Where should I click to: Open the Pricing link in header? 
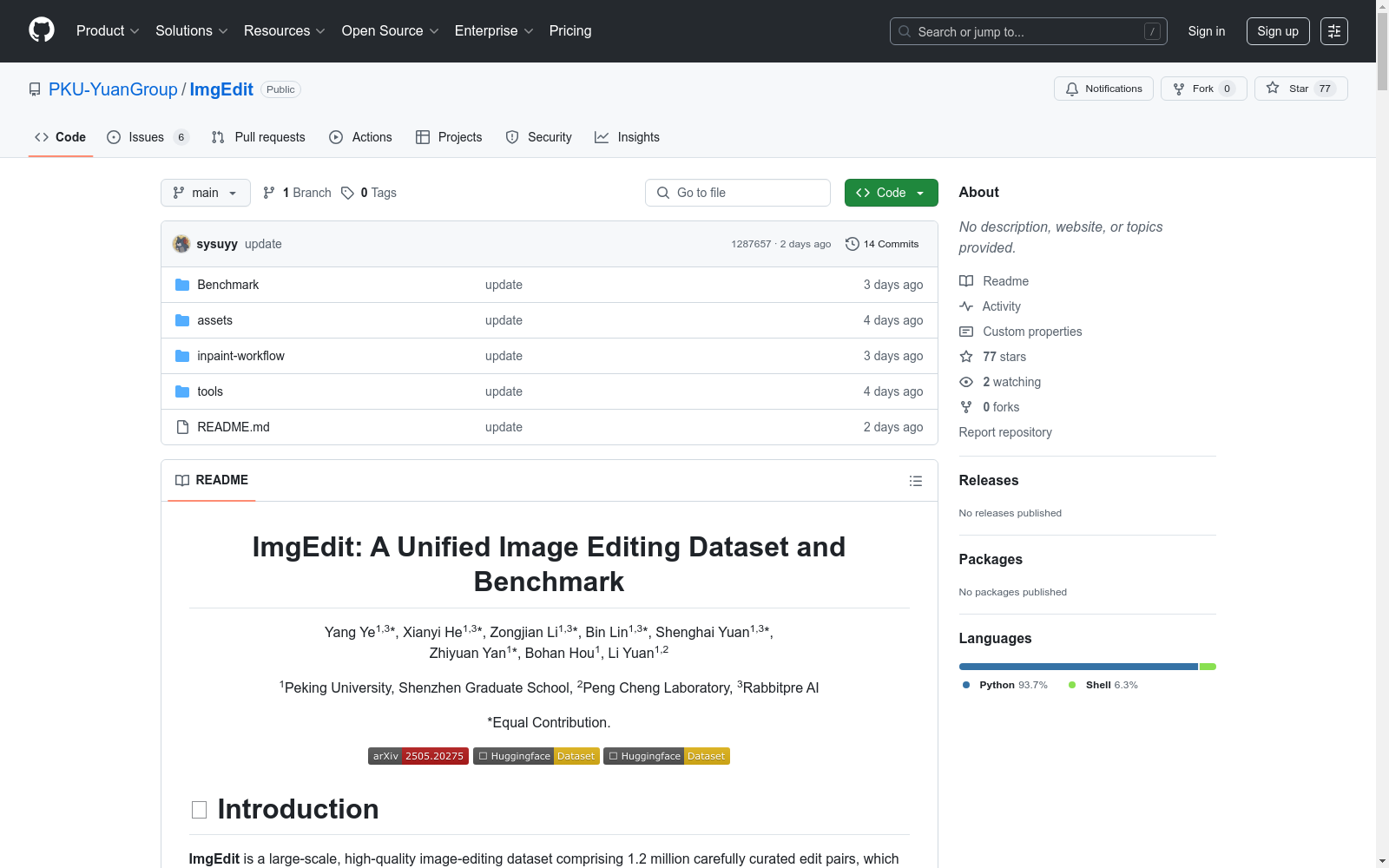570,31
